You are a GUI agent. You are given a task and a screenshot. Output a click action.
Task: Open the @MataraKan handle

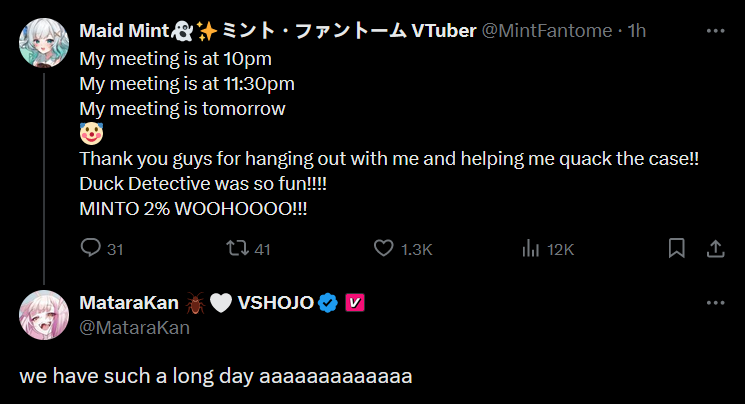tap(134, 326)
